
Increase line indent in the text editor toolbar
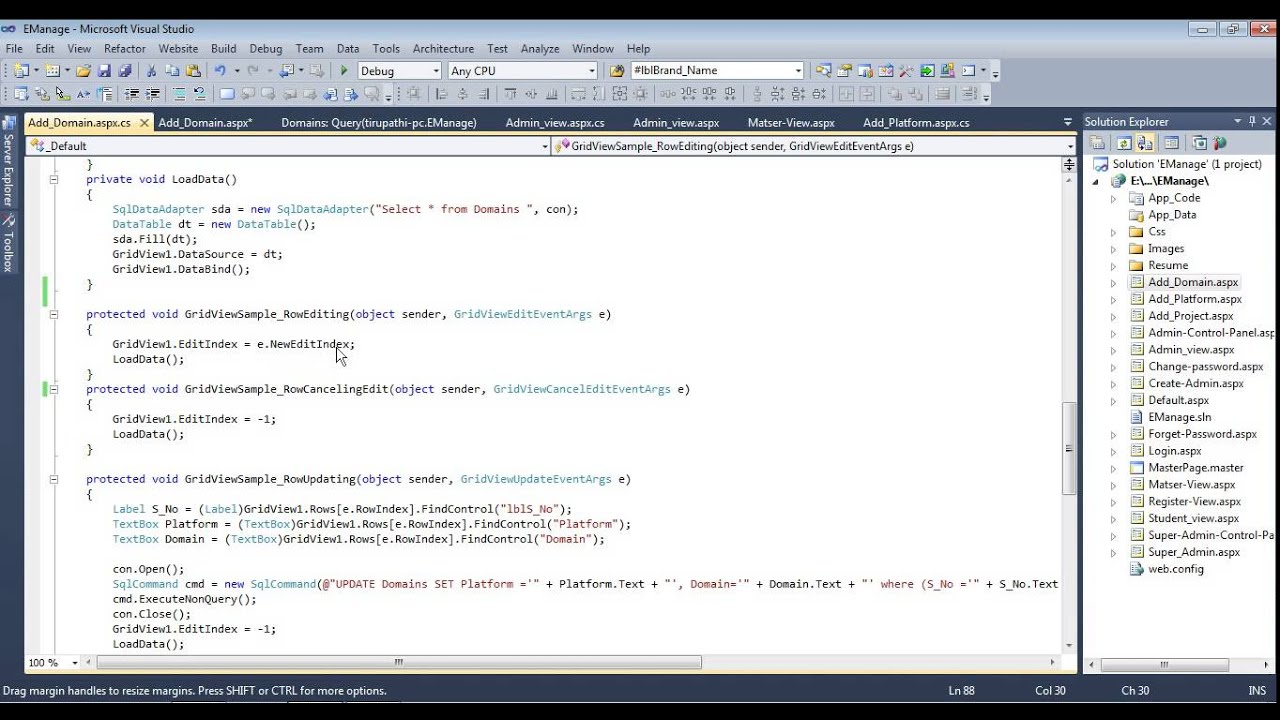pyautogui.click(x=152, y=94)
